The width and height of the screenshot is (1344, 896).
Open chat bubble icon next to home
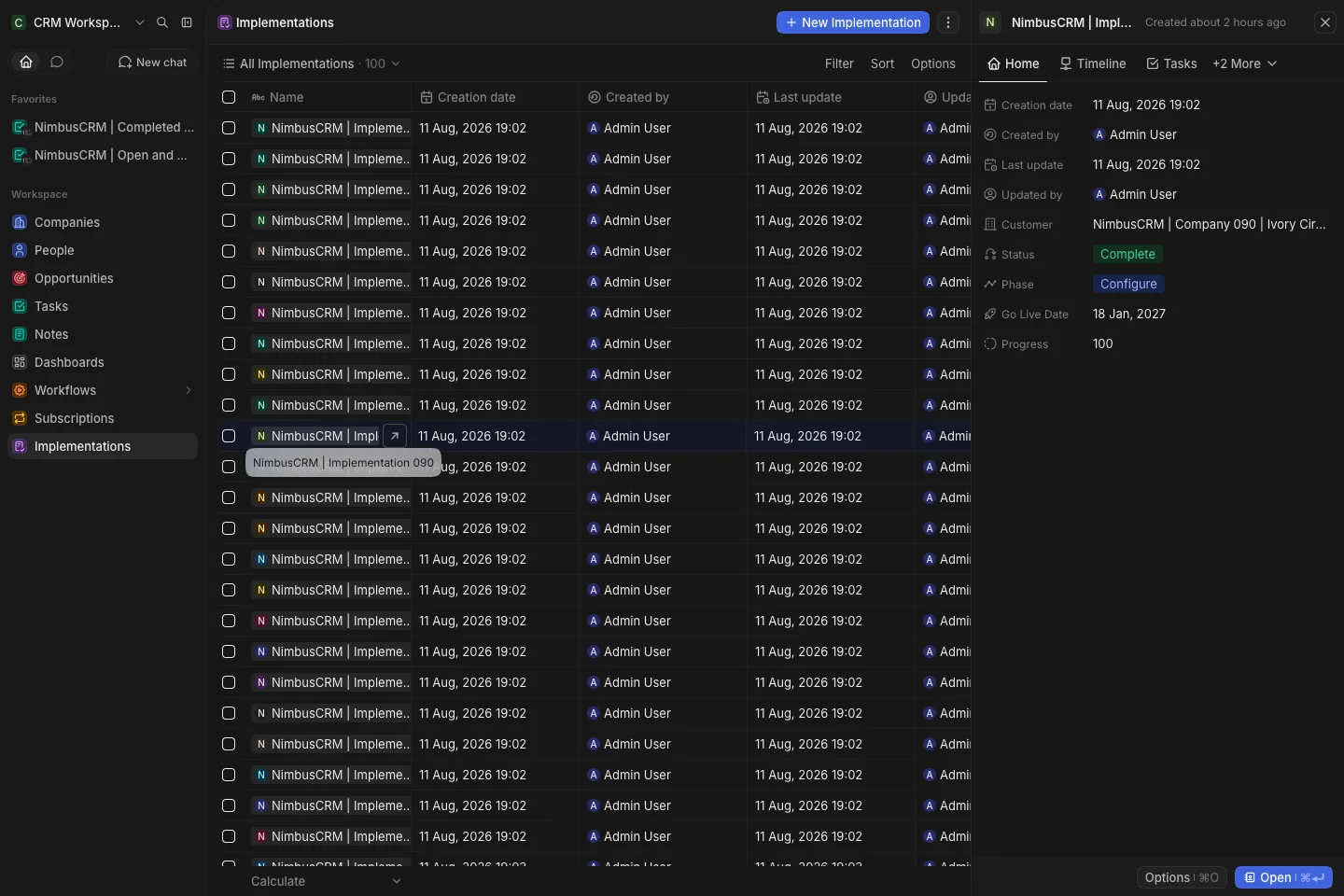[x=57, y=62]
